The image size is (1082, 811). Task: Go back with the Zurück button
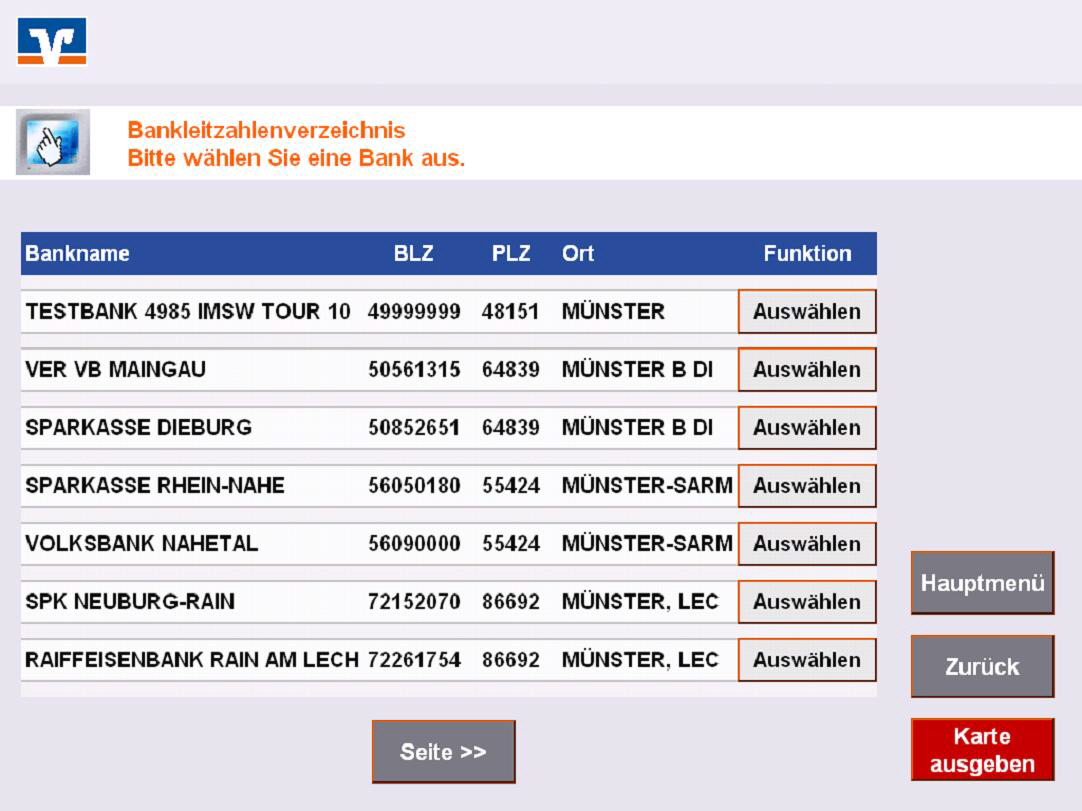point(982,667)
